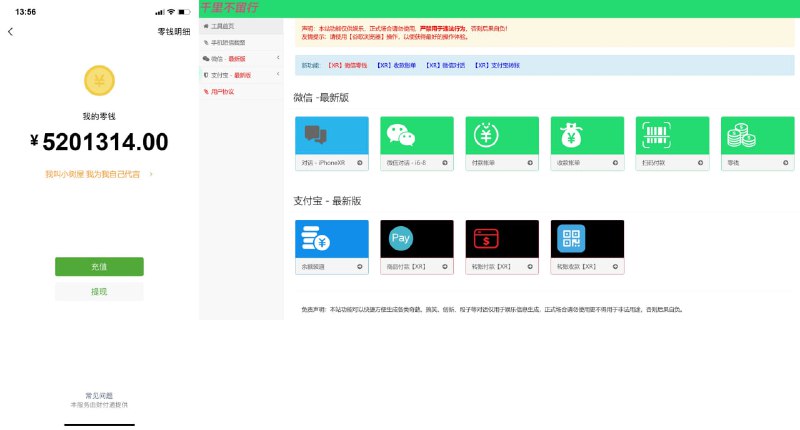Click the grey chat bubbles iPhoneXR tile icon

click(x=316, y=134)
